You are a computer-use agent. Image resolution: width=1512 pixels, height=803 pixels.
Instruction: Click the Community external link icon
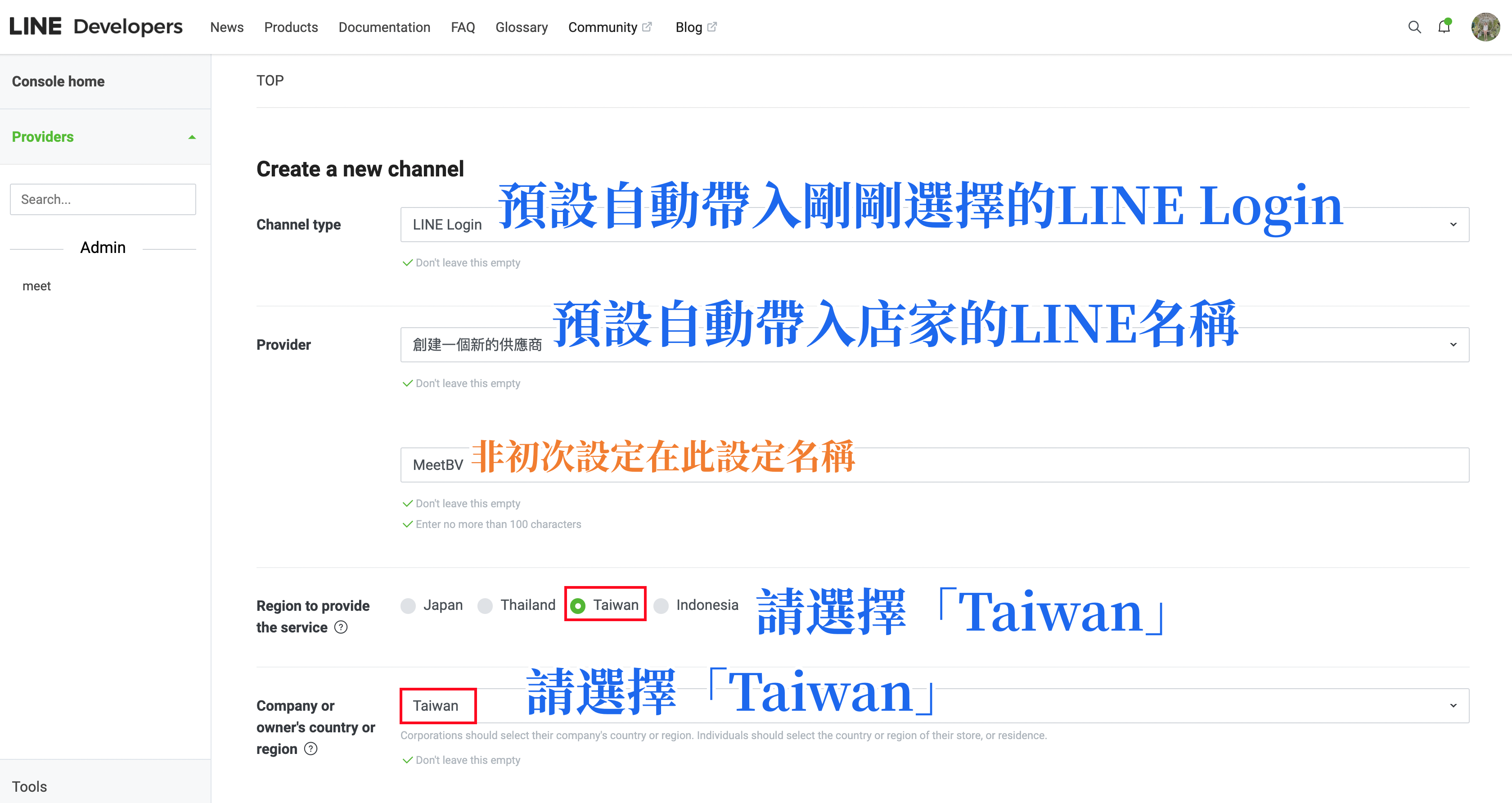tap(647, 27)
